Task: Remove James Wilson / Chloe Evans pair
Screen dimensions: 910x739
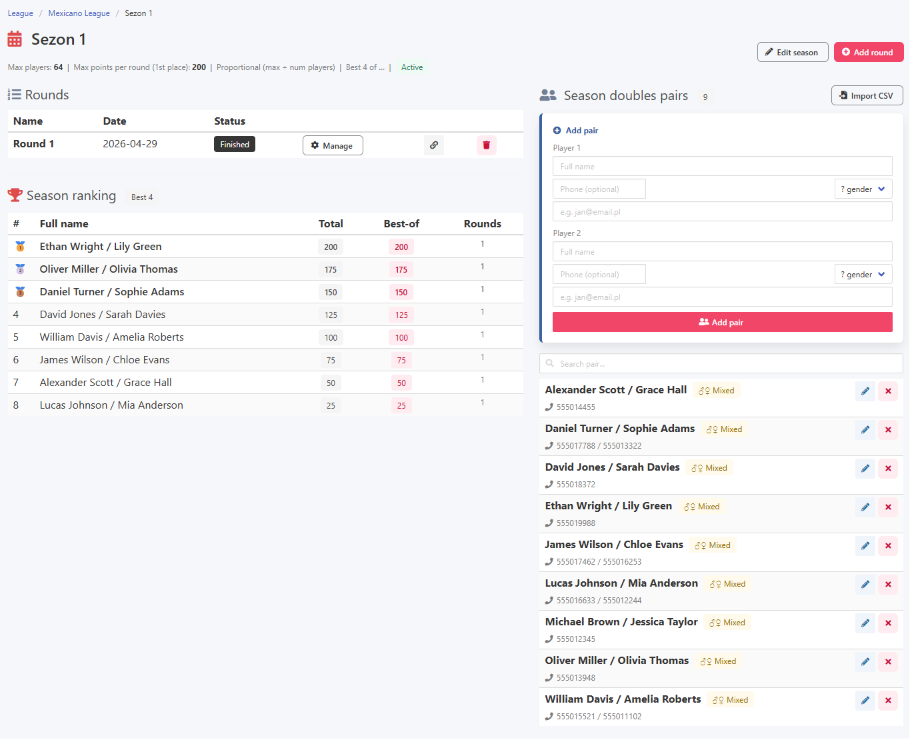Action: (888, 546)
